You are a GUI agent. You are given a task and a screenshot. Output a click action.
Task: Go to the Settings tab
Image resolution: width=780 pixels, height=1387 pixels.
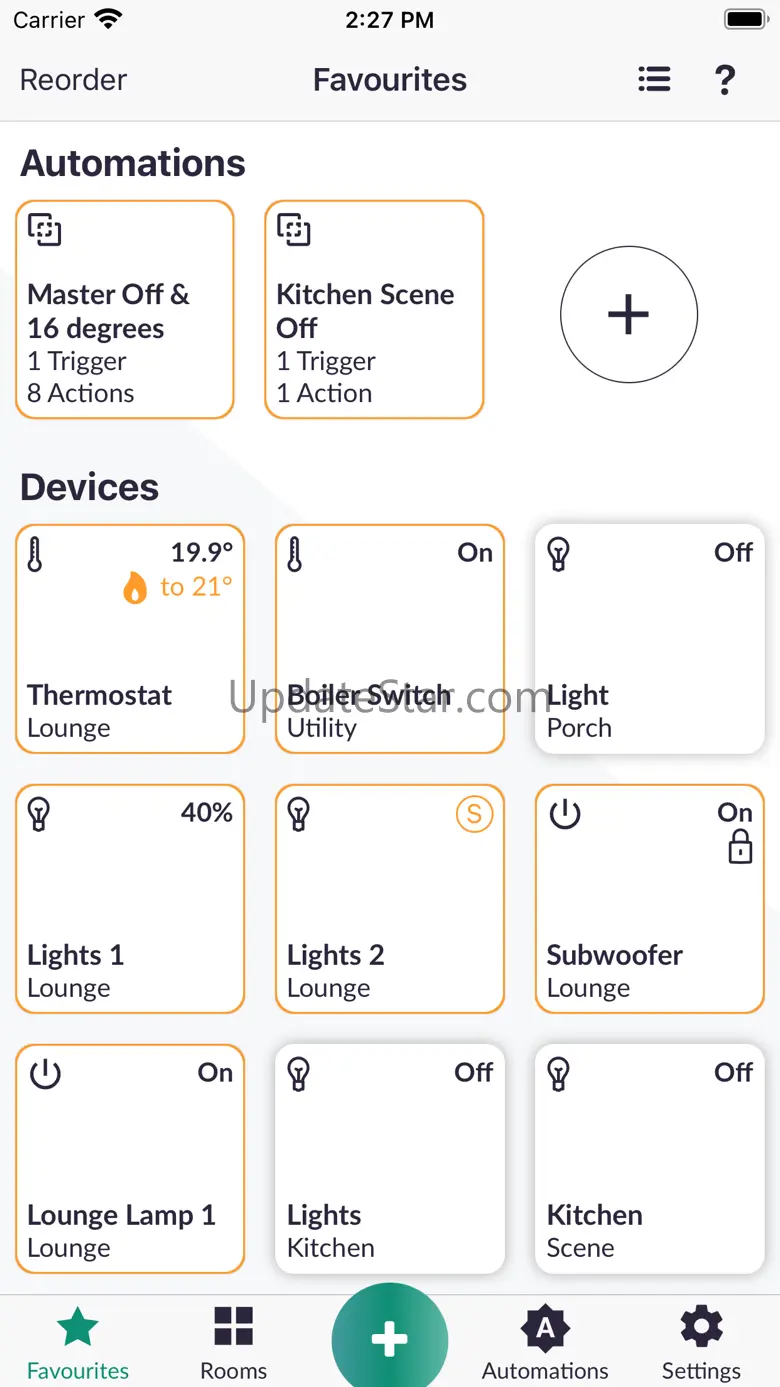[x=701, y=1343]
